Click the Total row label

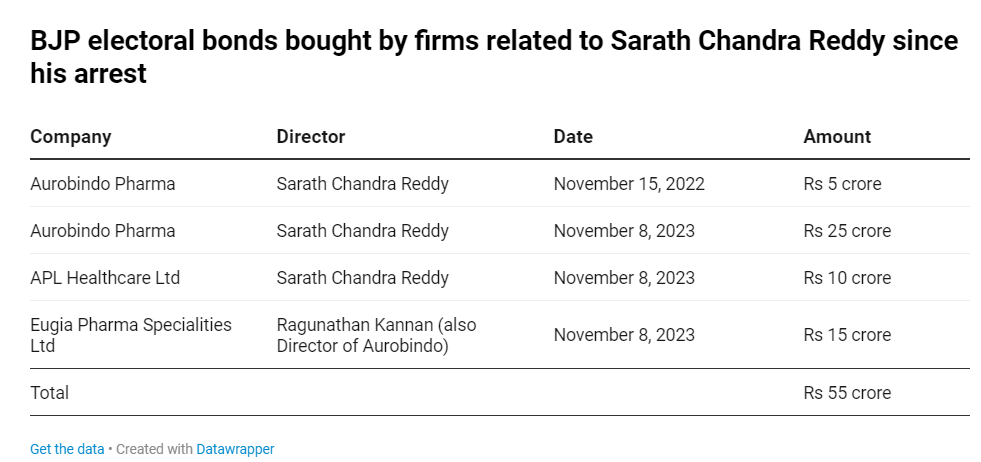click(x=49, y=393)
